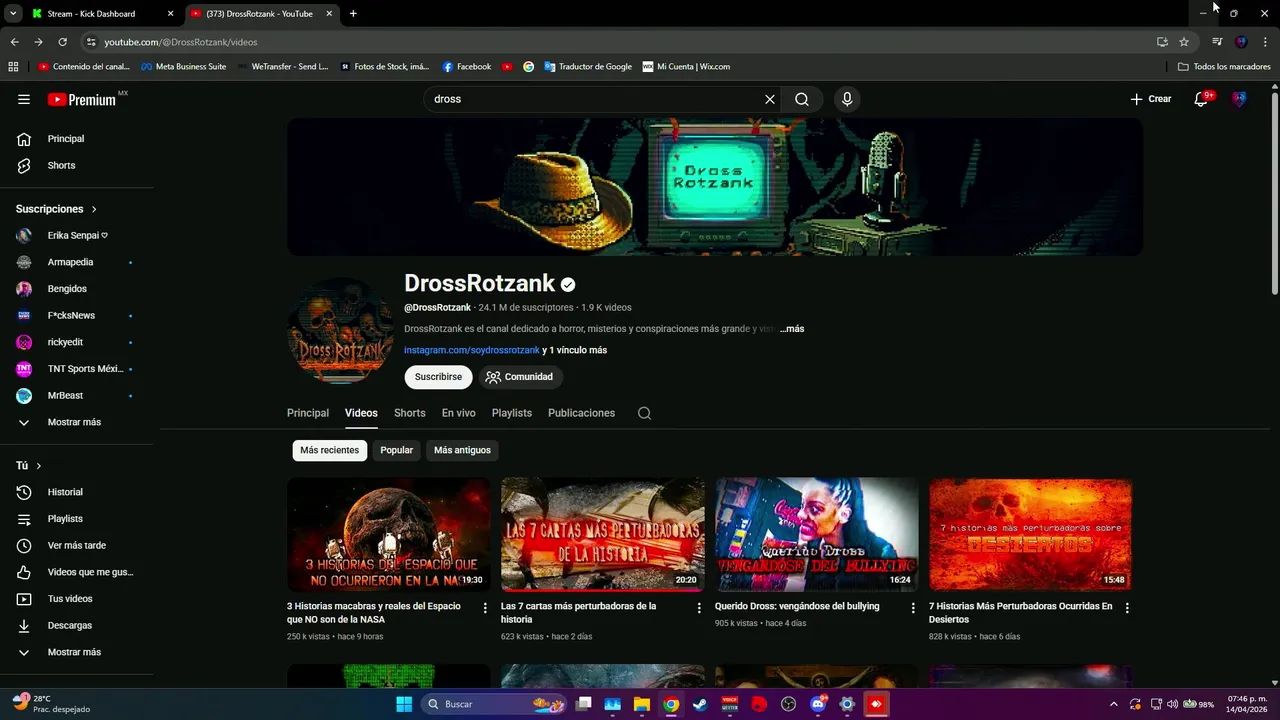
Task: Switch to the En vivo channel tab
Action: pyautogui.click(x=459, y=413)
